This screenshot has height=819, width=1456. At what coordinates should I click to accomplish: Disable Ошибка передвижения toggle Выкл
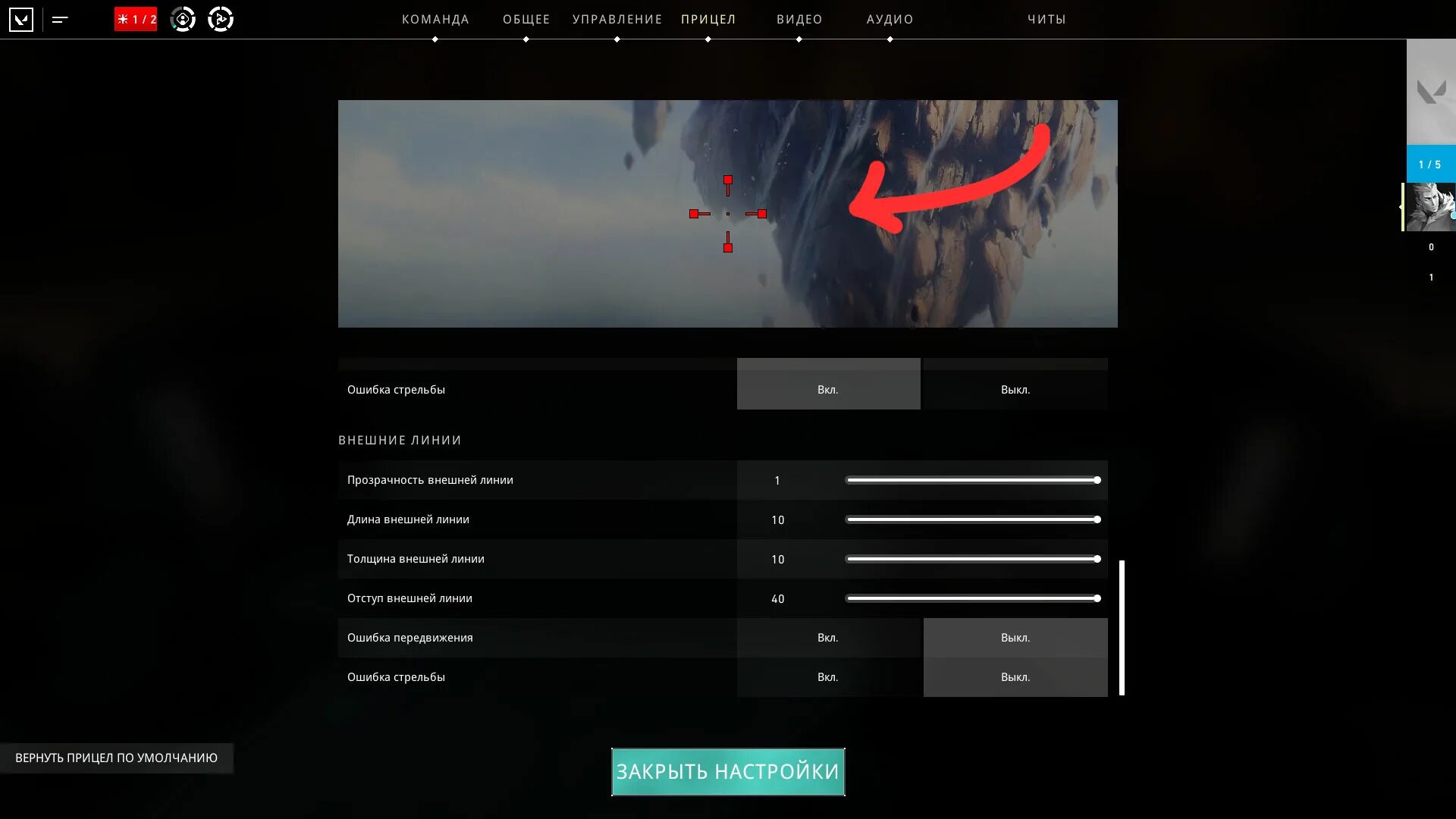[1014, 637]
